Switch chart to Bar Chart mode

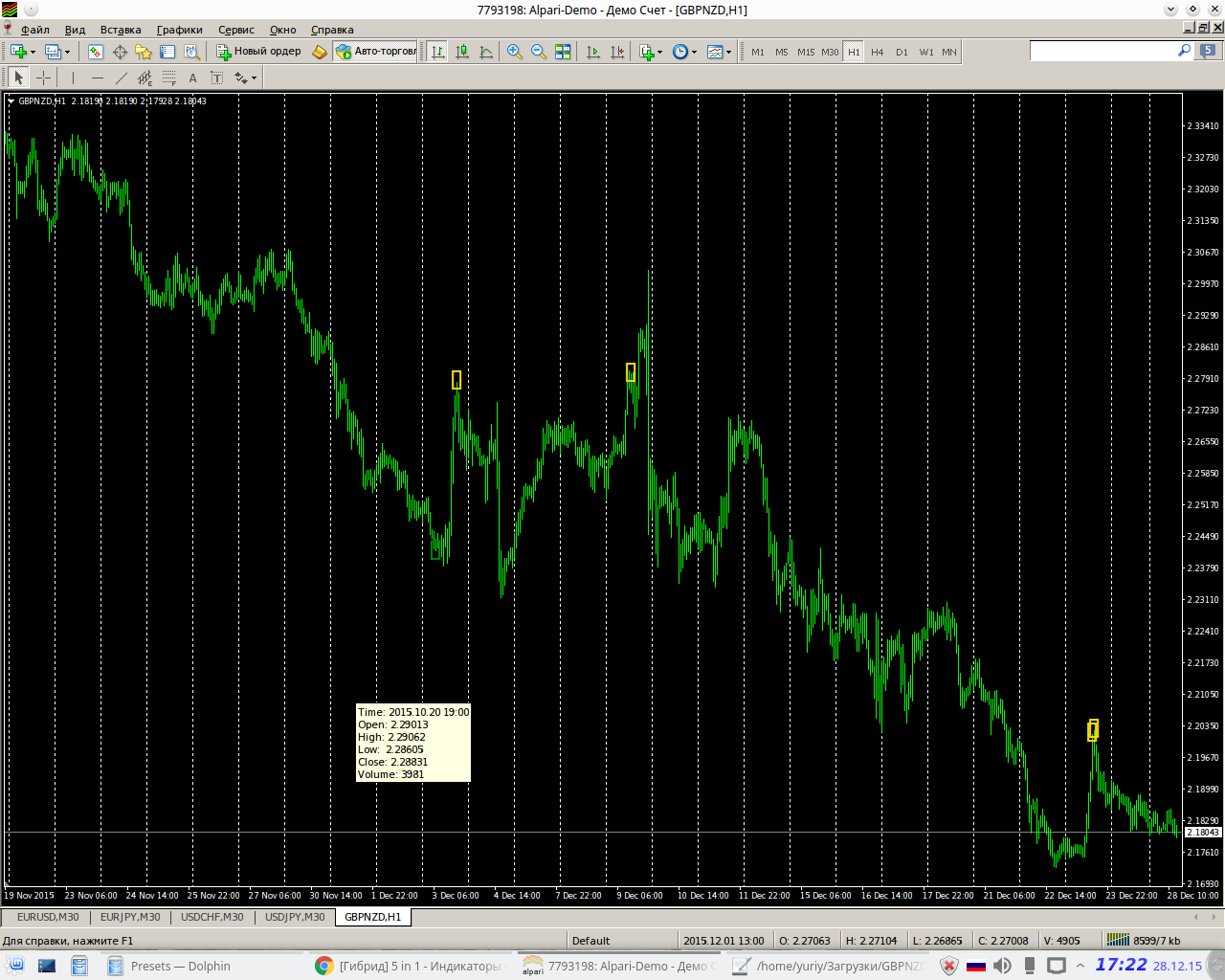438,52
